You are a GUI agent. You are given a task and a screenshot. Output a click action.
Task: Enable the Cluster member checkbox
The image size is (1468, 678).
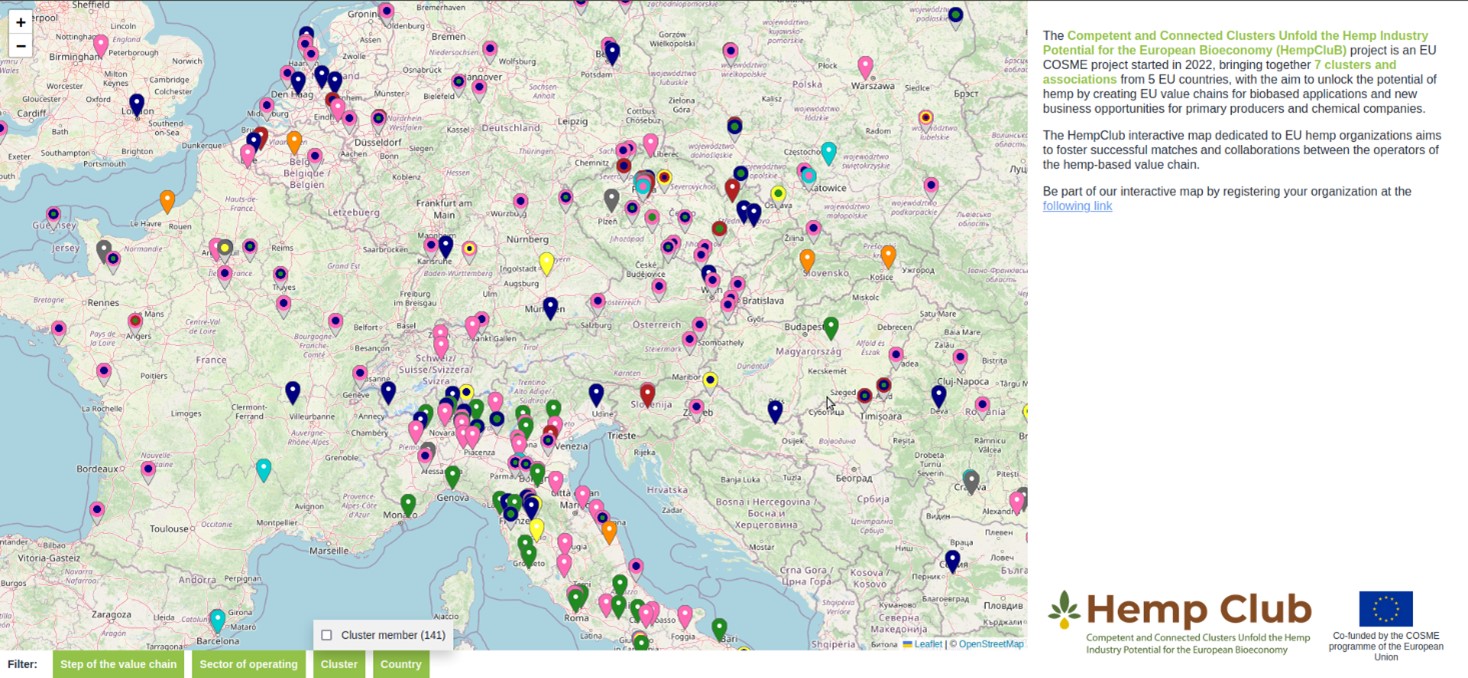tap(327, 635)
